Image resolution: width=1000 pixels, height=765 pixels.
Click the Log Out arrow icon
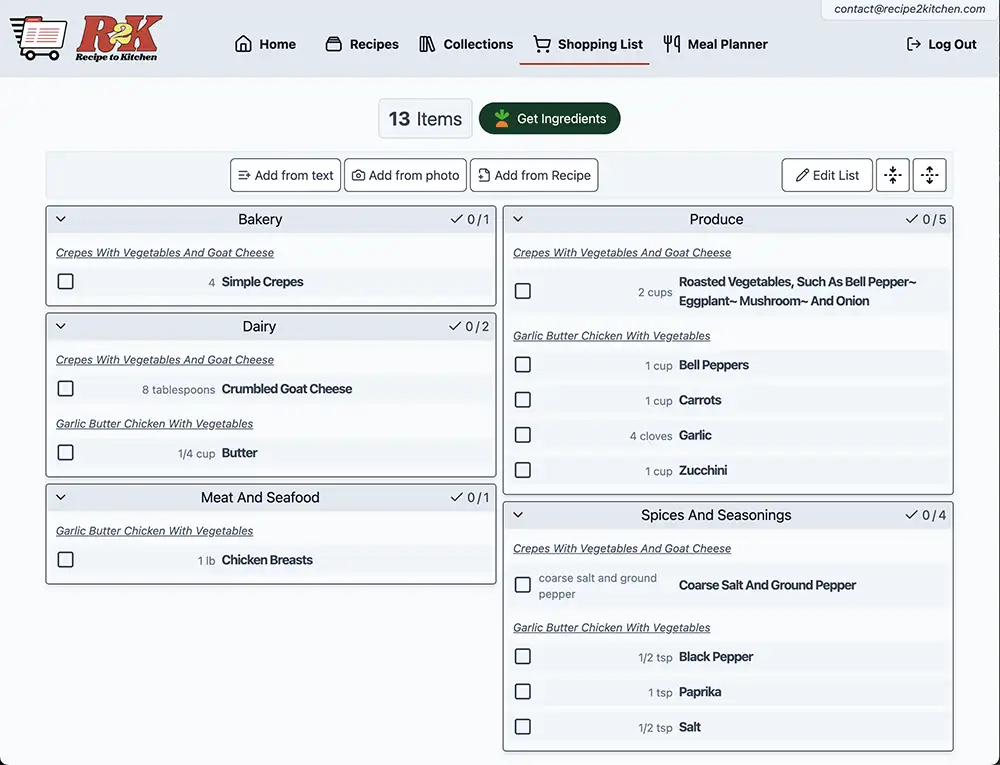(x=913, y=44)
